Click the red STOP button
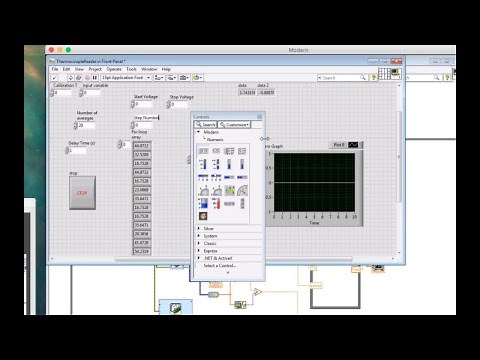The width and height of the screenshot is (480, 360). pyautogui.click(x=82, y=193)
